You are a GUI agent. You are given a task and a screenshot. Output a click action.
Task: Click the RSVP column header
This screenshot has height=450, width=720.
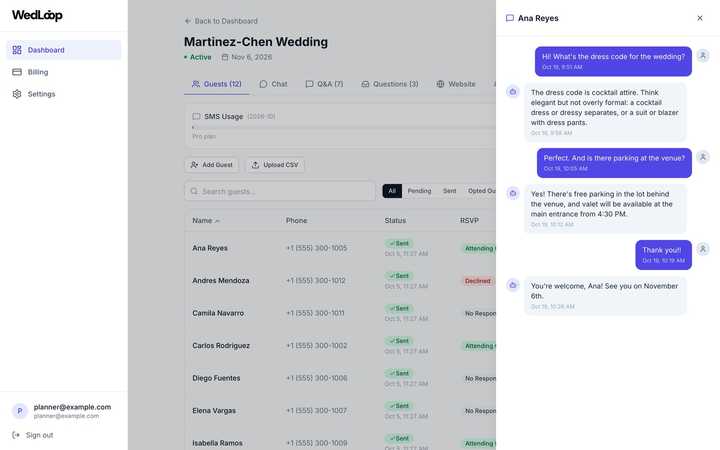pyautogui.click(x=469, y=221)
